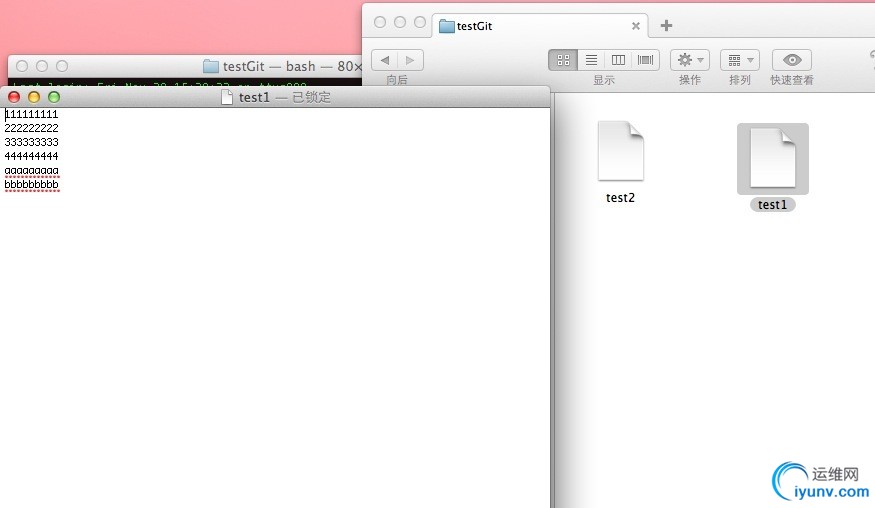Click the line bbbbbbbbb in editor

pyautogui.click(x=31, y=184)
